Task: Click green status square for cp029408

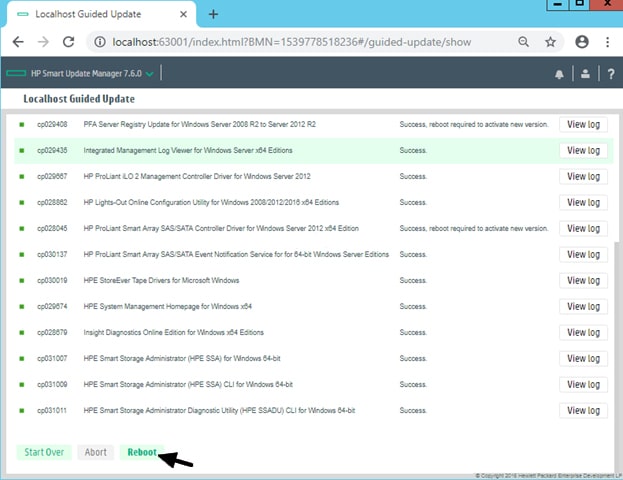Action: tap(22, 125)
